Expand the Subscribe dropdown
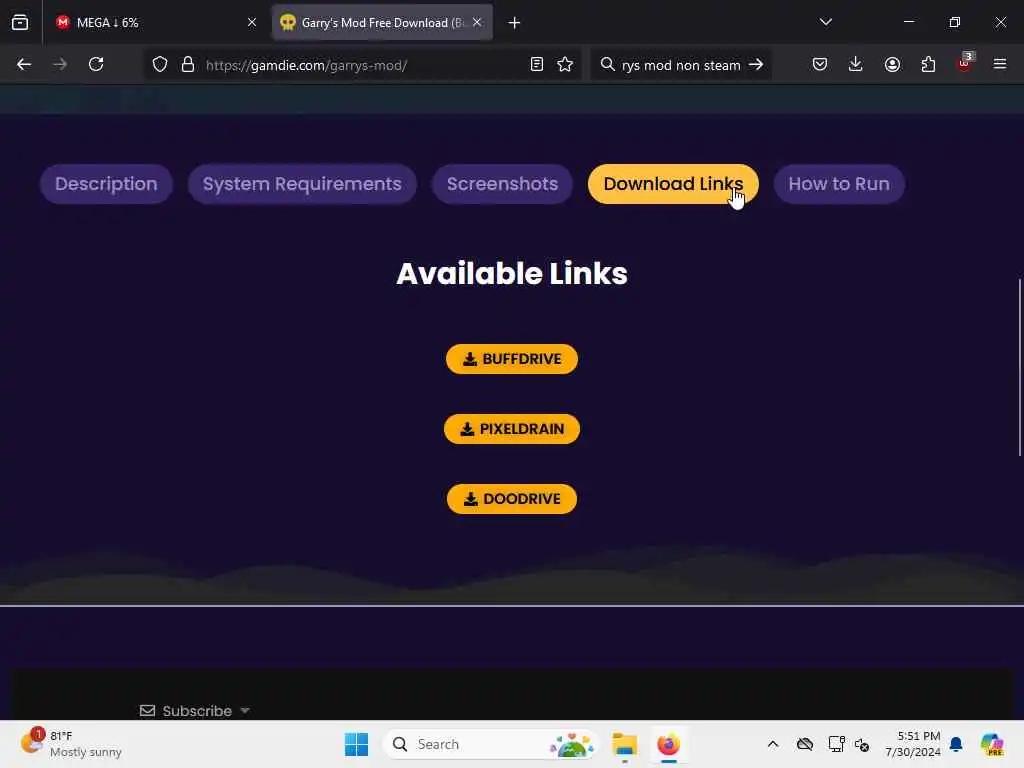This screenshot has width=1024, height=768. [x=195, y=711]
